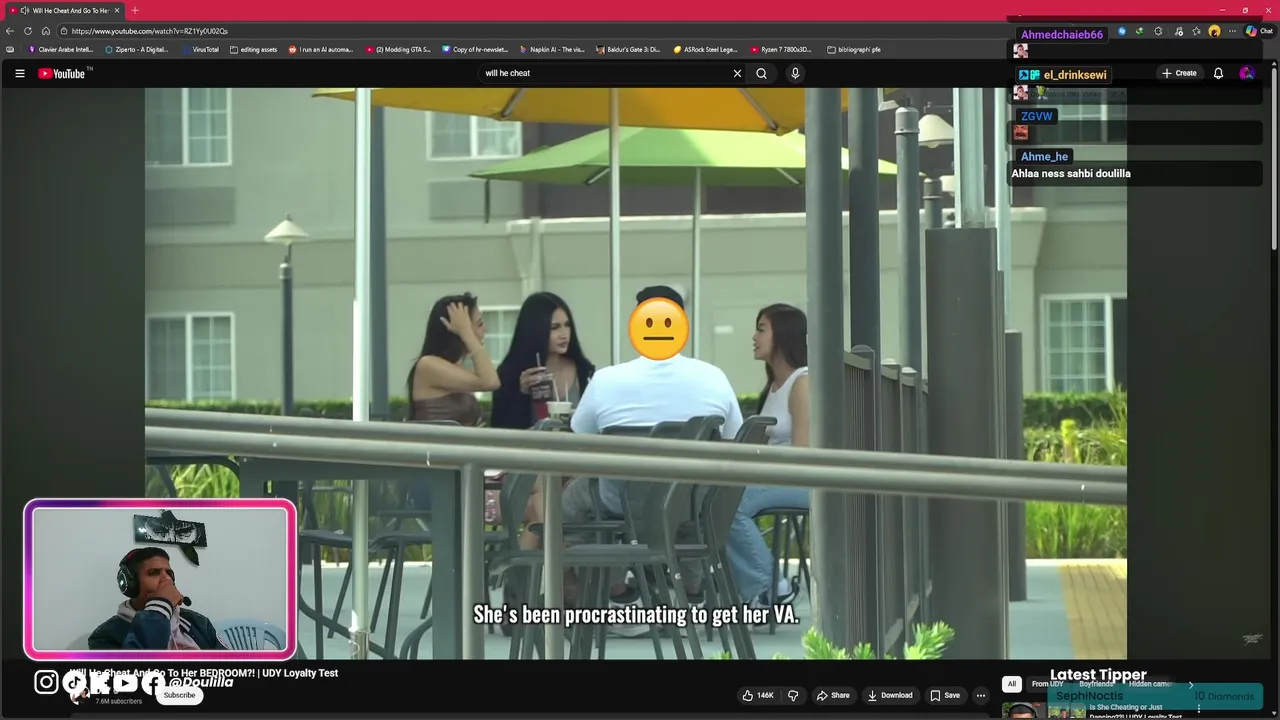
Task: Reload the page with the refresh icon
Action: click(x=28, y=31)
